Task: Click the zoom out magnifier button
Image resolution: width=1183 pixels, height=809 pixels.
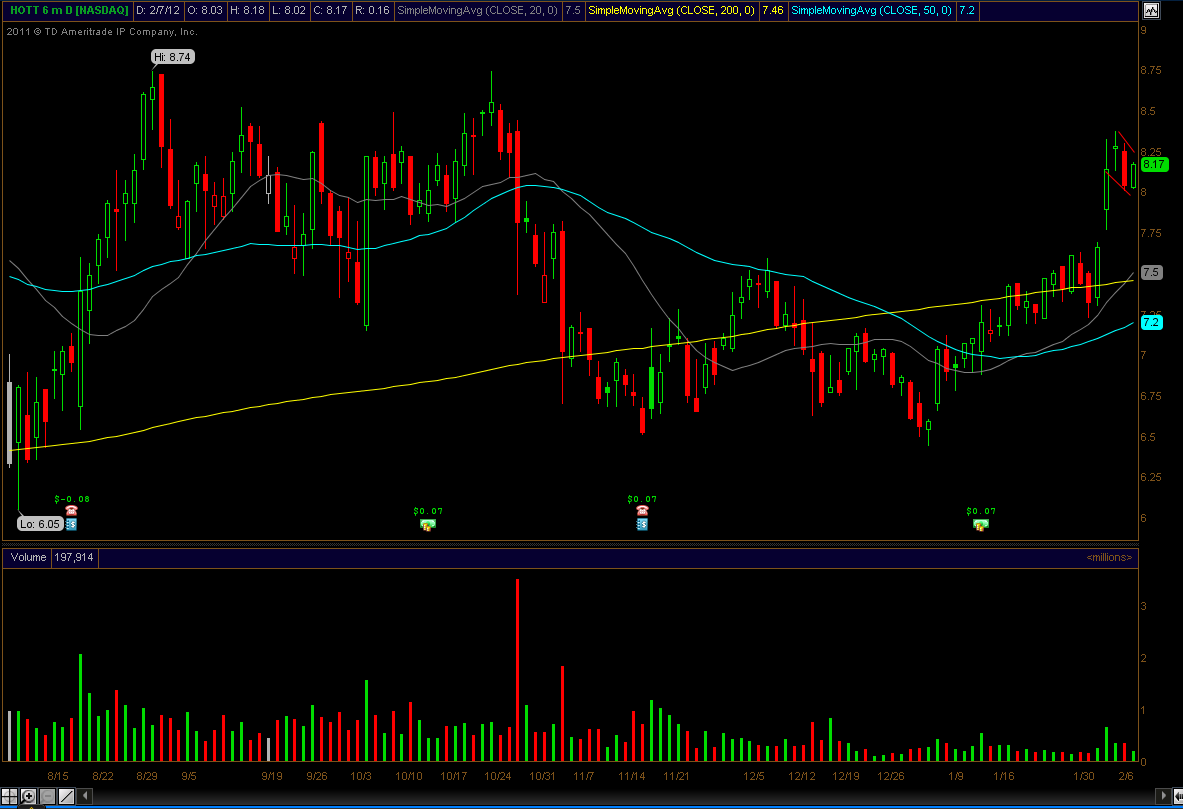Action: (x=47, y=796)
